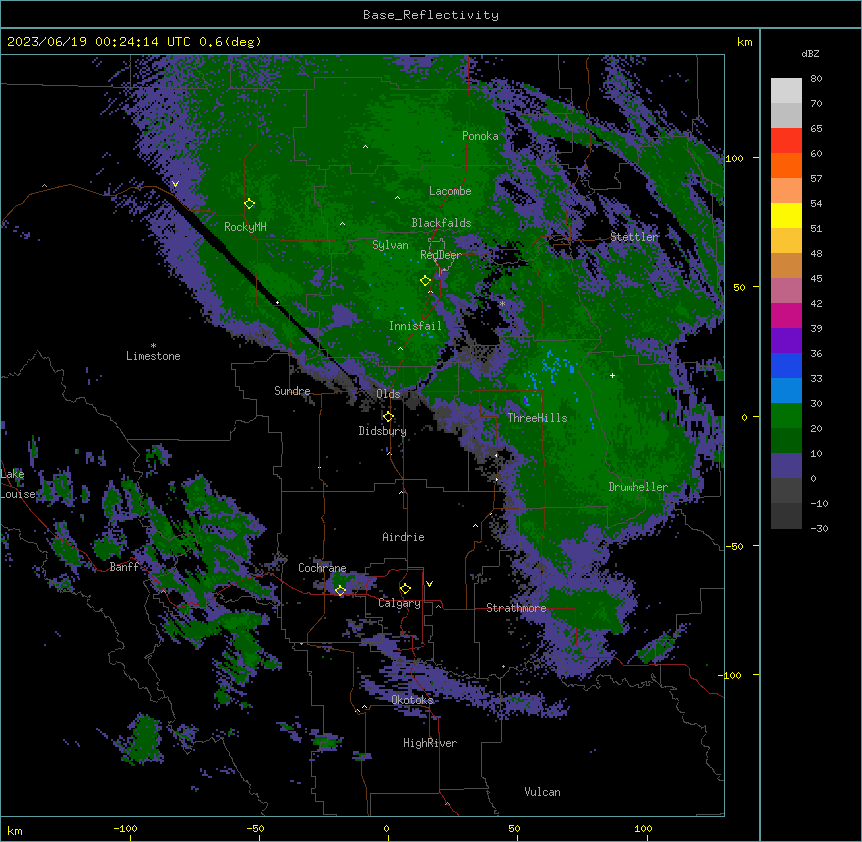Select the 65 dBZ red legend swatch

pyautogui.click(x=786, y=141)
